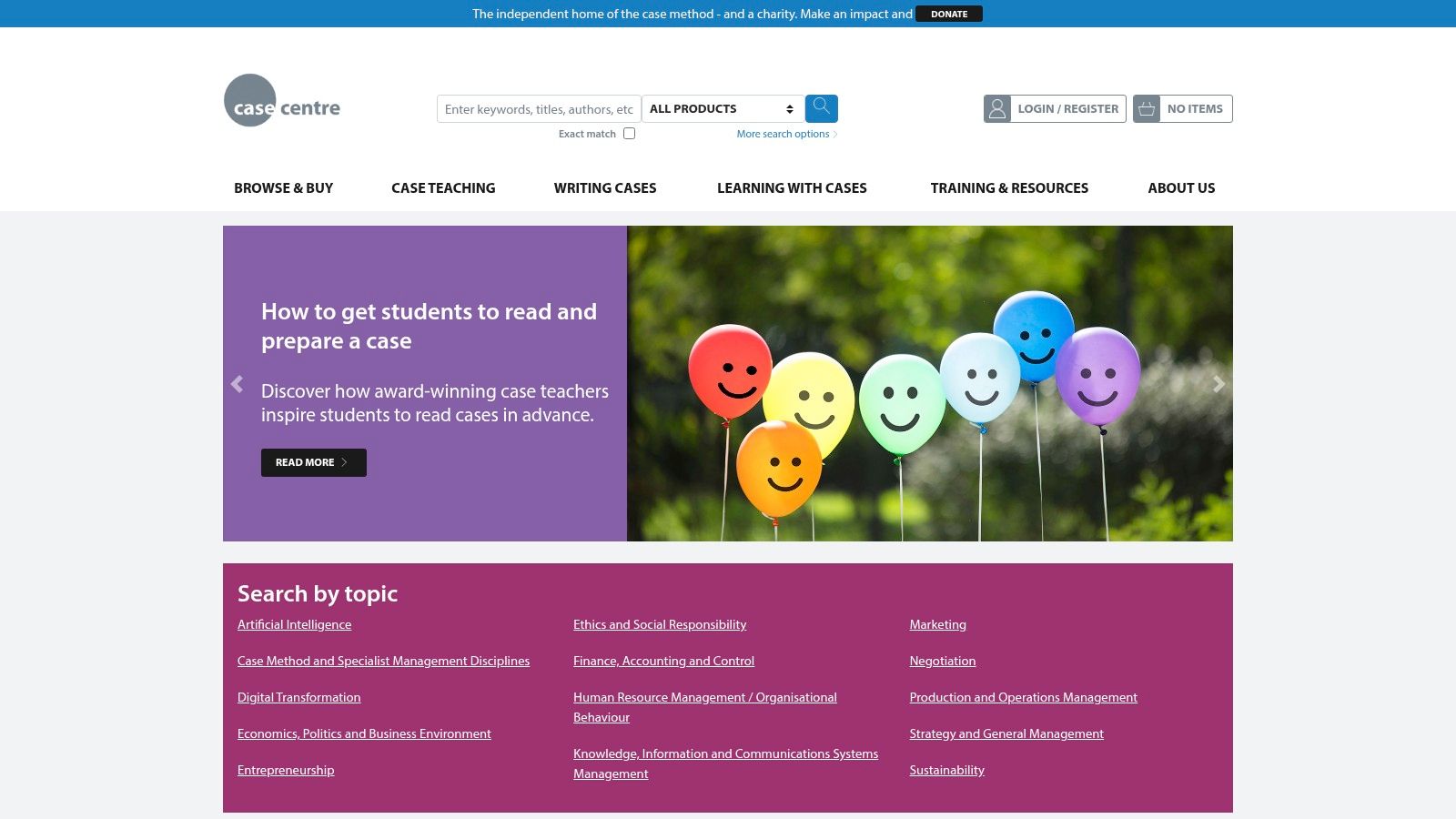The height and width of the screenshot is (819, 1456).
Task: Open the Case Teaching menu
Action: (x=443, y=187)
